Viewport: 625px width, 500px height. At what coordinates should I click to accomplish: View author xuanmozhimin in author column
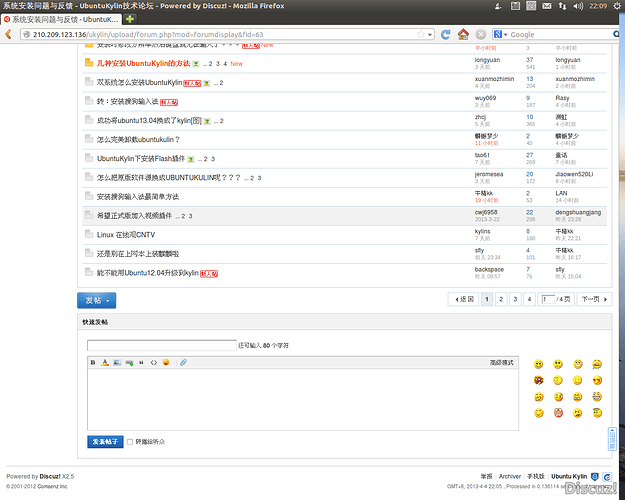tap(494, 79)
